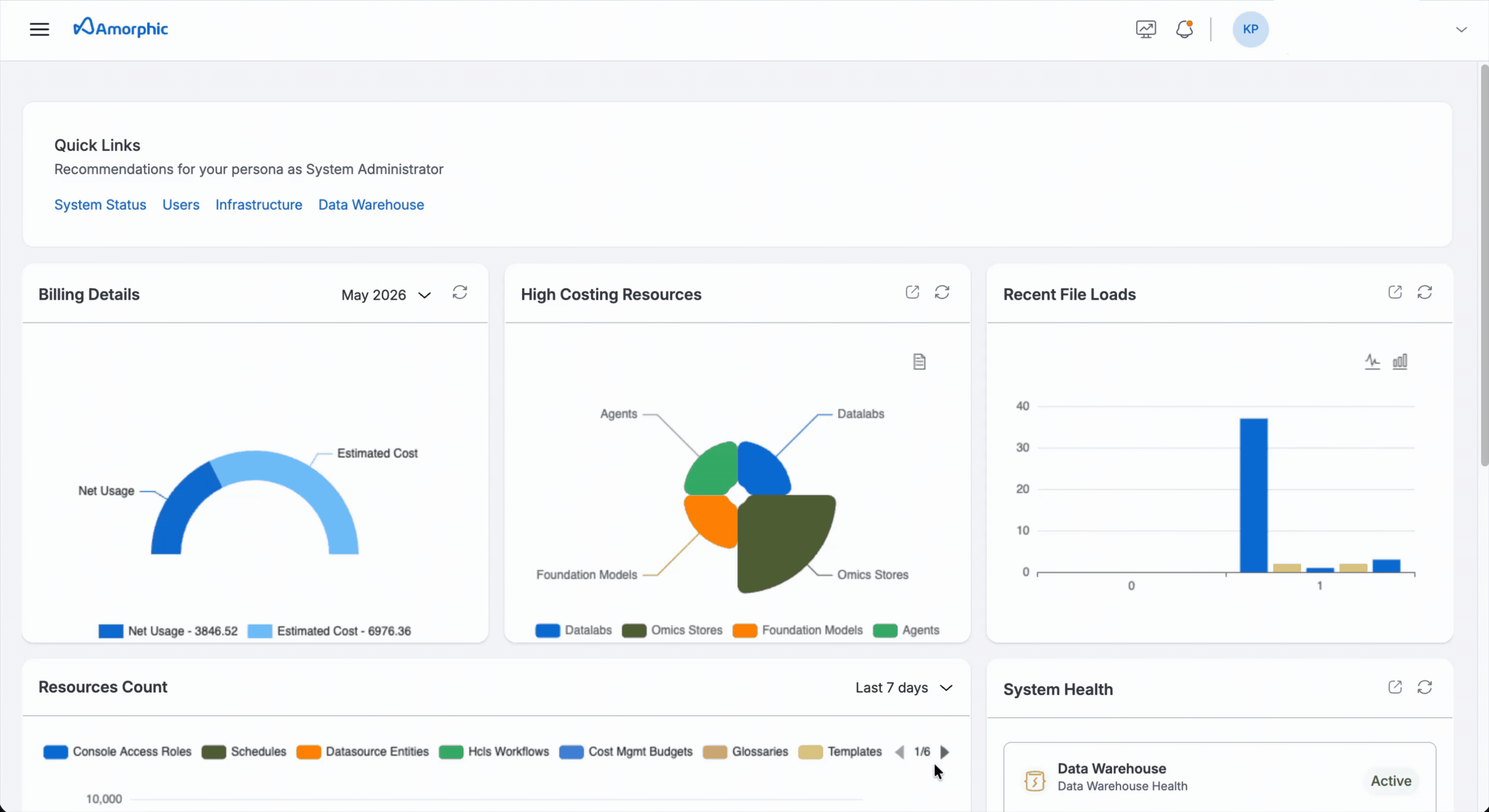
Task: Follow the System Status quick link
Action: (x=100, y=204)
